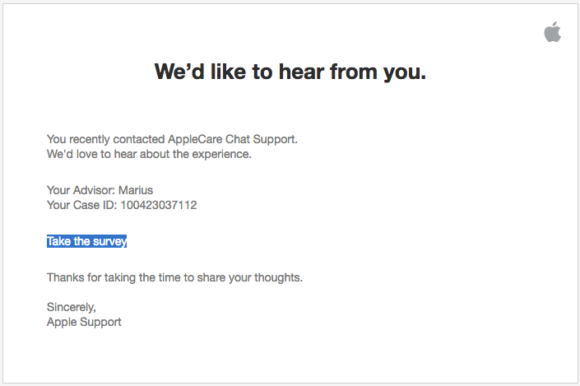The height and width of the screenshot is (386, 580).
Task: Click the word survey in the highlighted link
Action: tap(109, 241)
